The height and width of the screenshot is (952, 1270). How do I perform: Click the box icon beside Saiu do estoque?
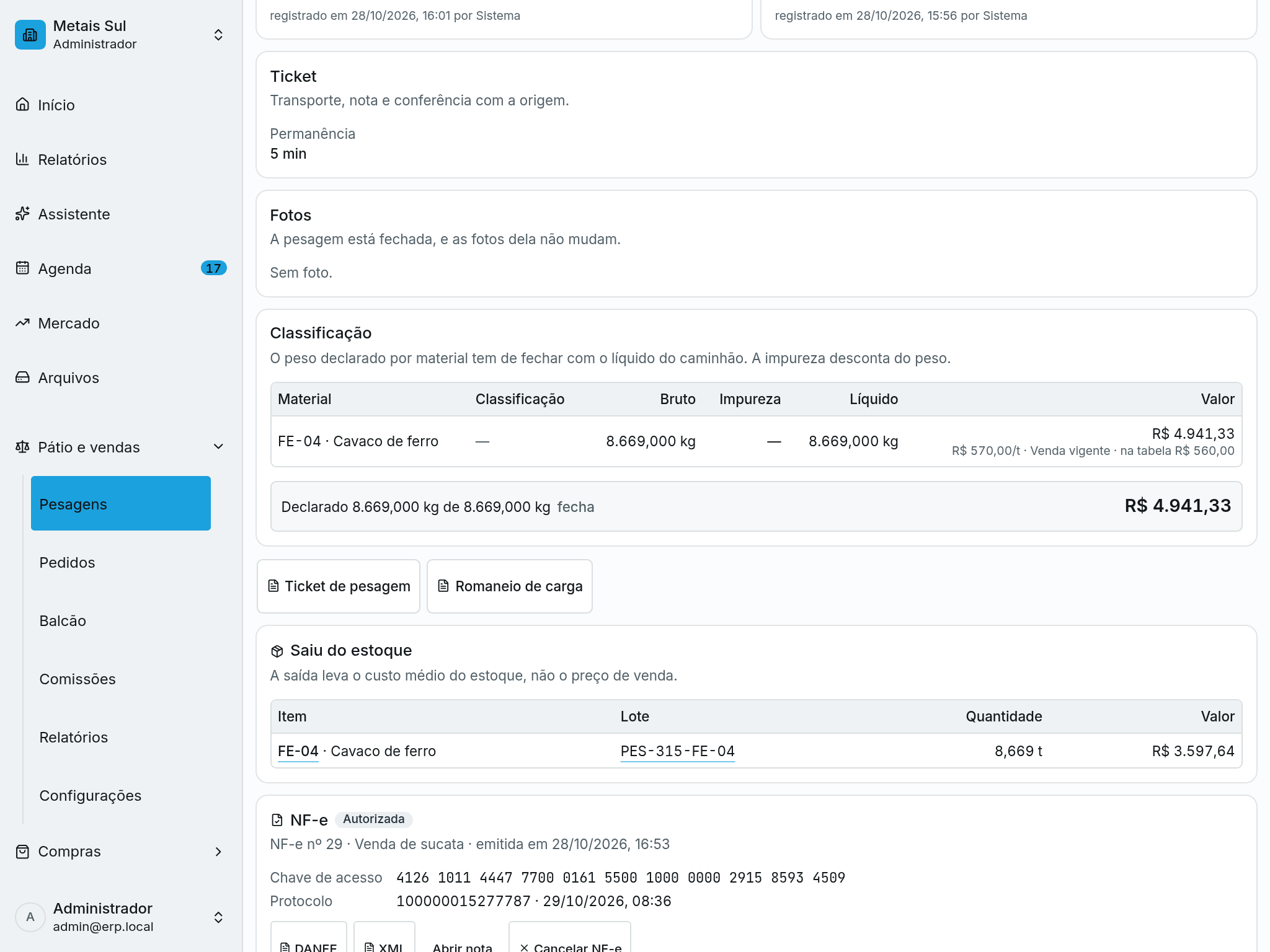coord(277,651)
